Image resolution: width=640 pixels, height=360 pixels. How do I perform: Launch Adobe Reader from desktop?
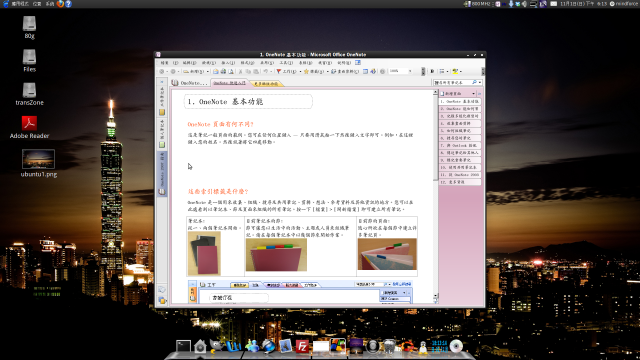pos(29,127)
